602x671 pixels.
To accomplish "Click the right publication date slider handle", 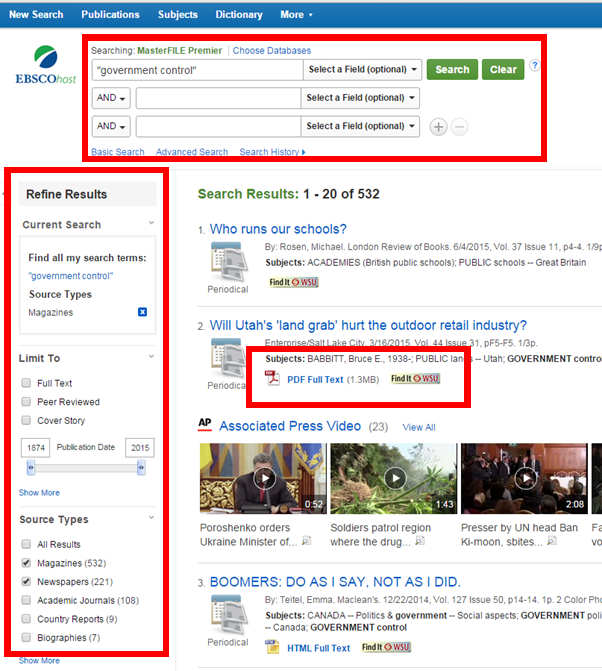I will pyautogui.click(x=141, y=468).
